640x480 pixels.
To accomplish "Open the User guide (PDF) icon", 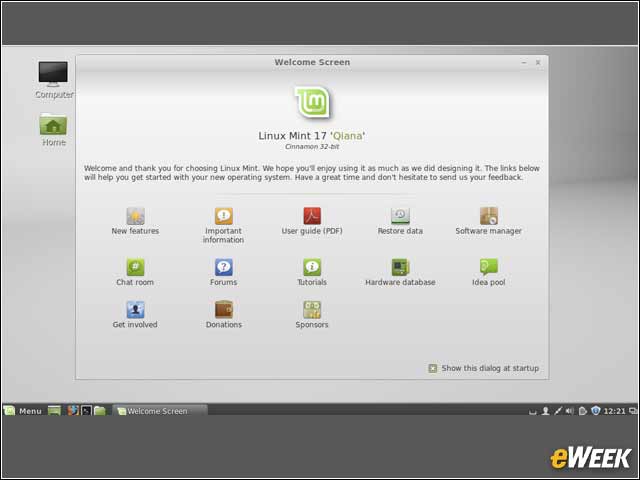I will 312,216.
